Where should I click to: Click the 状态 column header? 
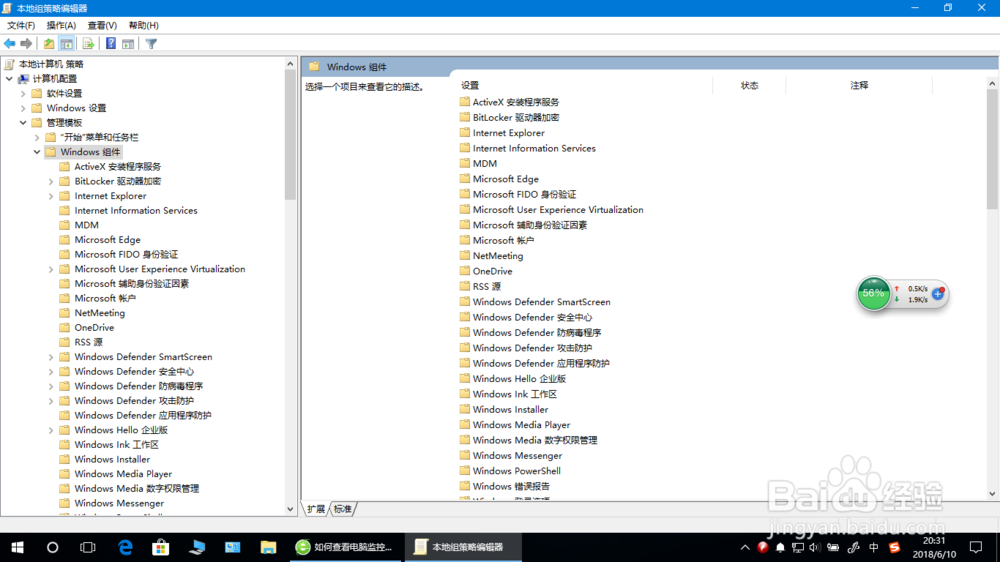point(749,85)
